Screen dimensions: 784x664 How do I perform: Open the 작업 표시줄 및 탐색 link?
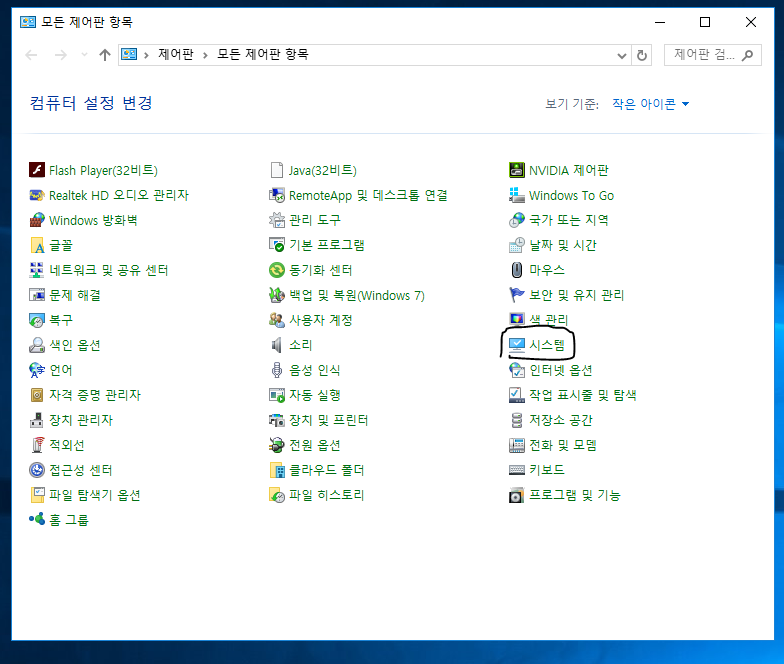(583, 395)
